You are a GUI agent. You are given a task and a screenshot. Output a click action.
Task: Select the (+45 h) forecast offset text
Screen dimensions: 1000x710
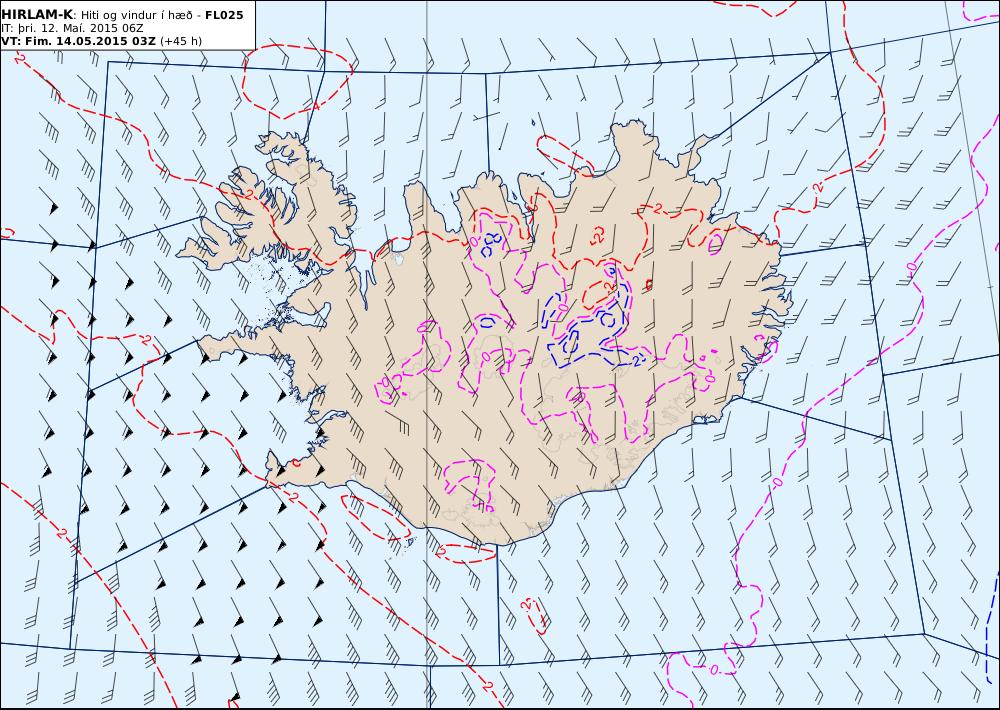click(180, 41)
